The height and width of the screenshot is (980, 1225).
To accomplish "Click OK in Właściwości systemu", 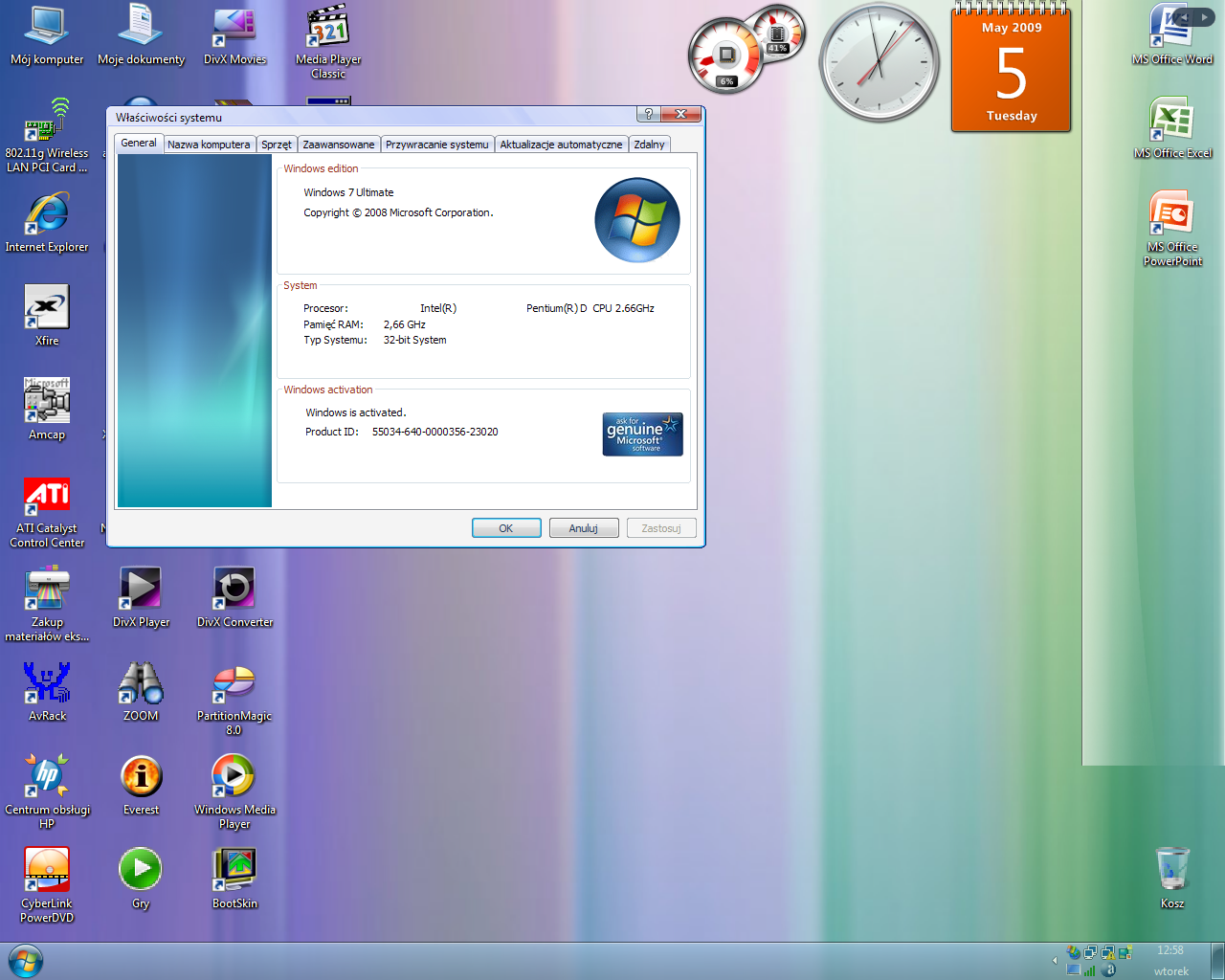I will tap(506, 528).
